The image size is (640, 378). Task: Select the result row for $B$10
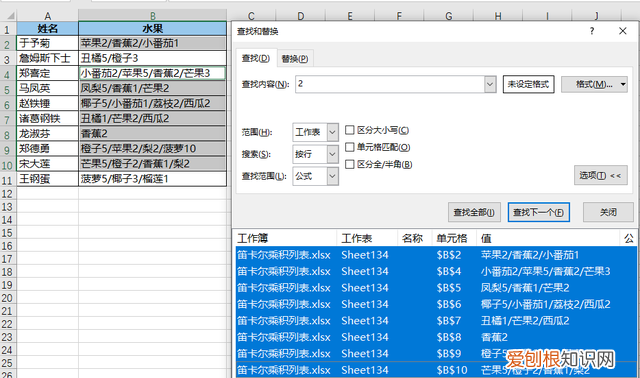click(436, 370)
